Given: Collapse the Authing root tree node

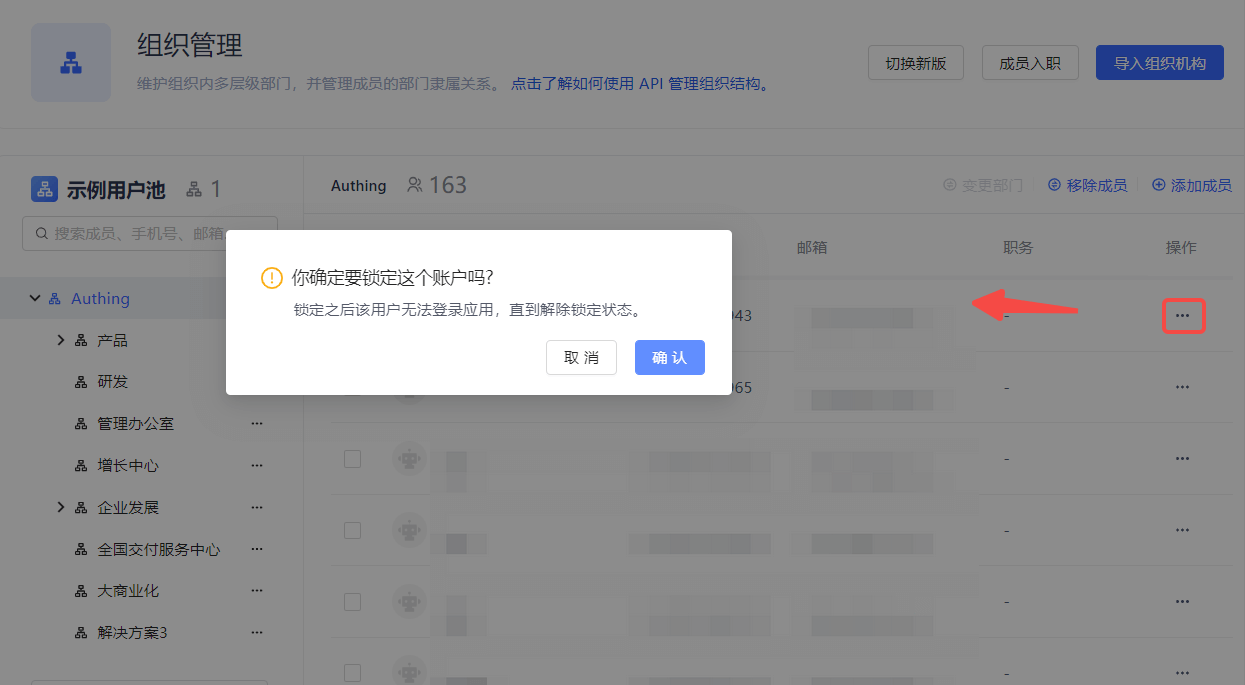Looking at the screenshot, I should (x=35, y=298).
